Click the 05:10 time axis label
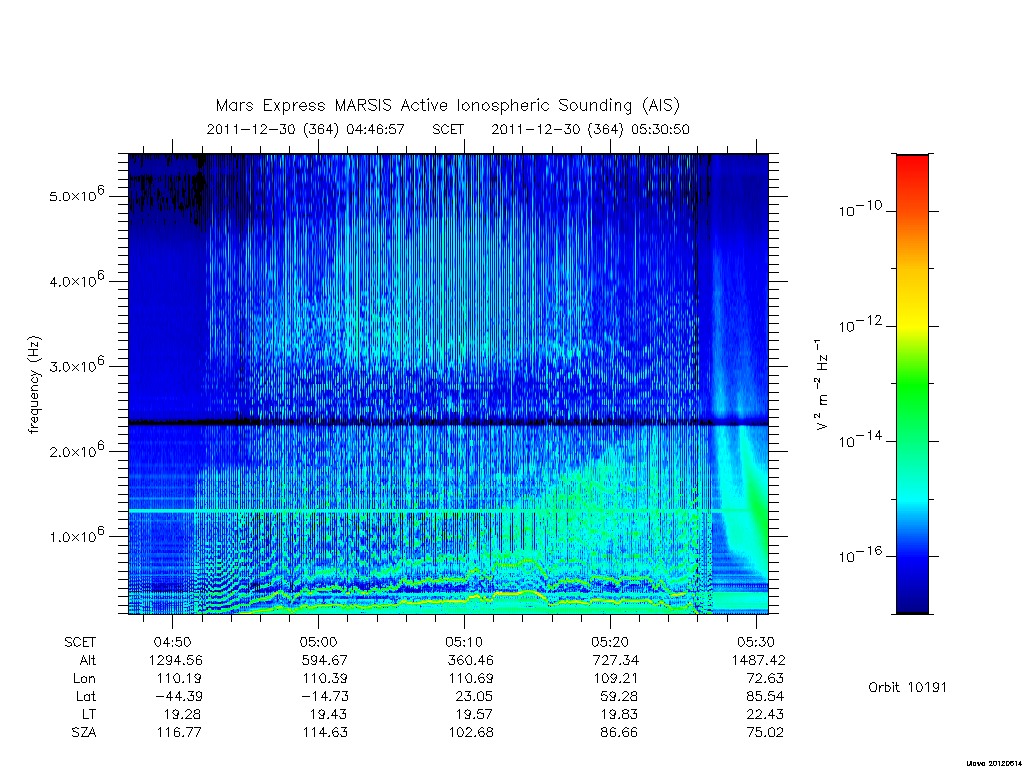The height and width of the screenshot is (768, 1024). point(464,642)
